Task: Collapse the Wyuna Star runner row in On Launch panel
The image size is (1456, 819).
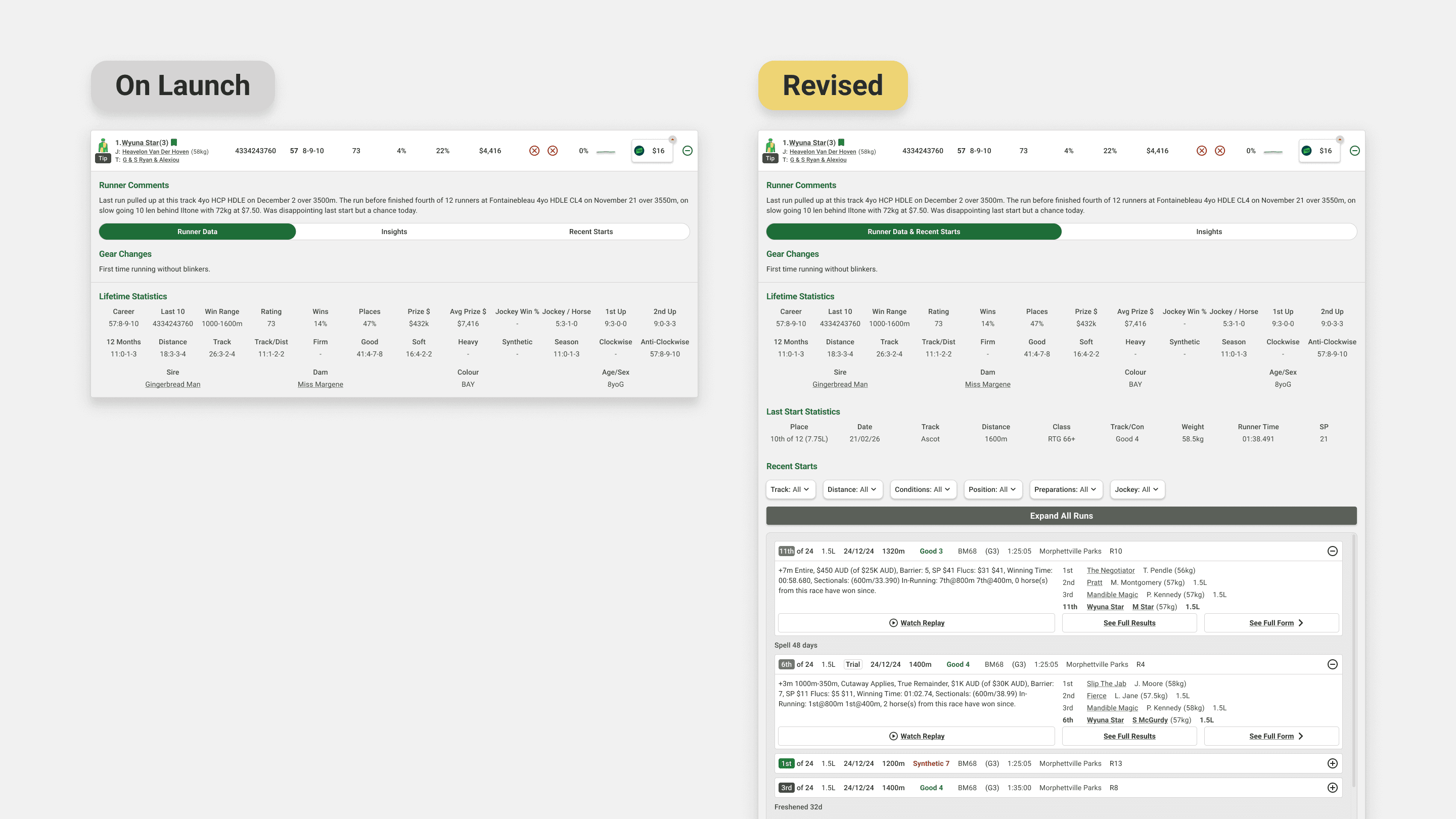Action: pyautogui.click(x=688, y=150)
